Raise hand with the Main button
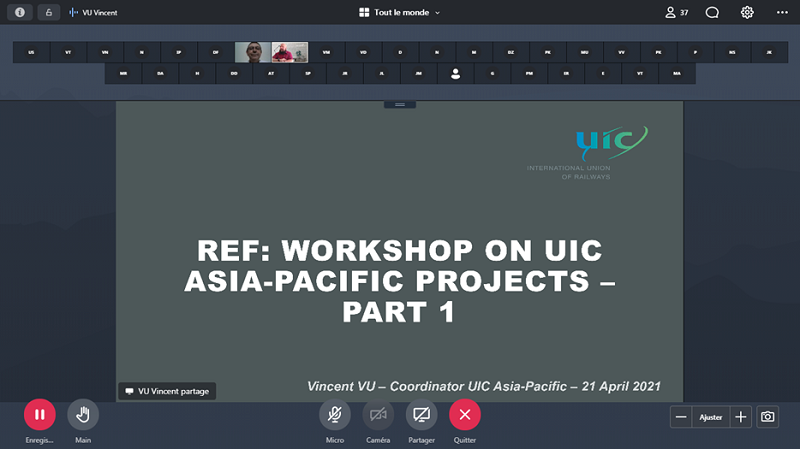Screen dimensions: 800x449 pos(83,414)
